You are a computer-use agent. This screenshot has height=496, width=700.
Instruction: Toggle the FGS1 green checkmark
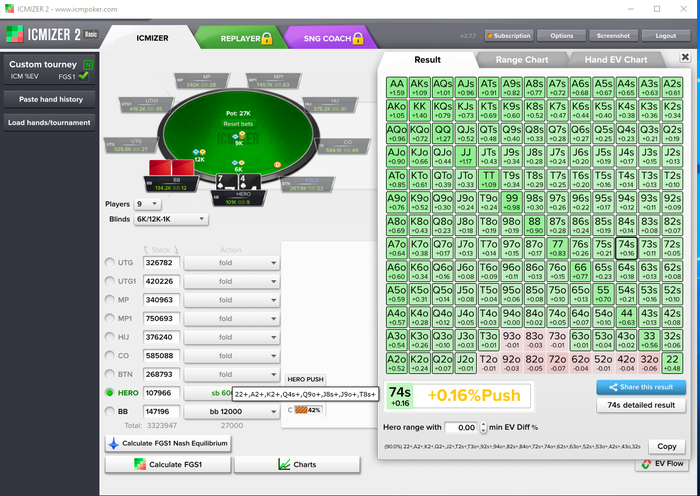click(x=83, y=76)
